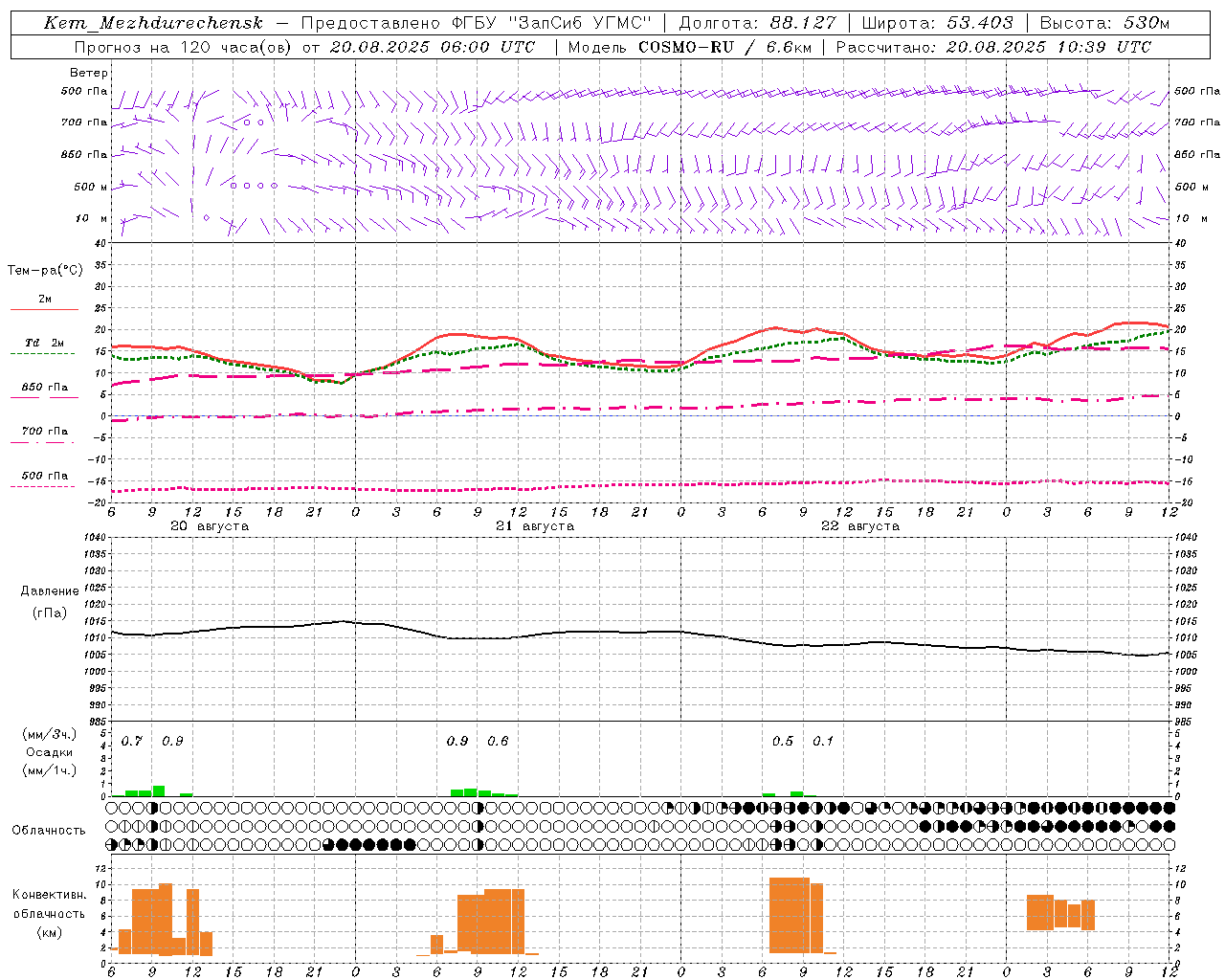Click the Конвективн. label of convective cloud panel
The image size is (1225, 980).
tap(50, 895)
